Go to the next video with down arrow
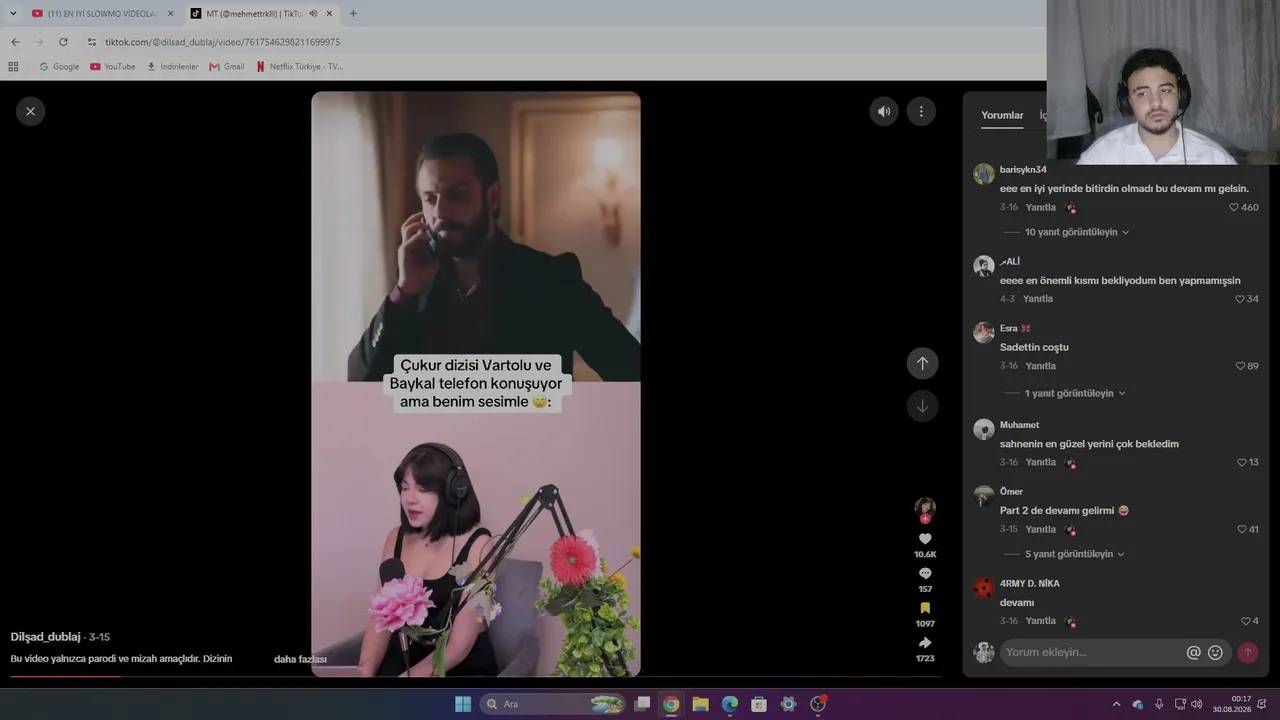1280x720 pixels. [x=922, y=406]
